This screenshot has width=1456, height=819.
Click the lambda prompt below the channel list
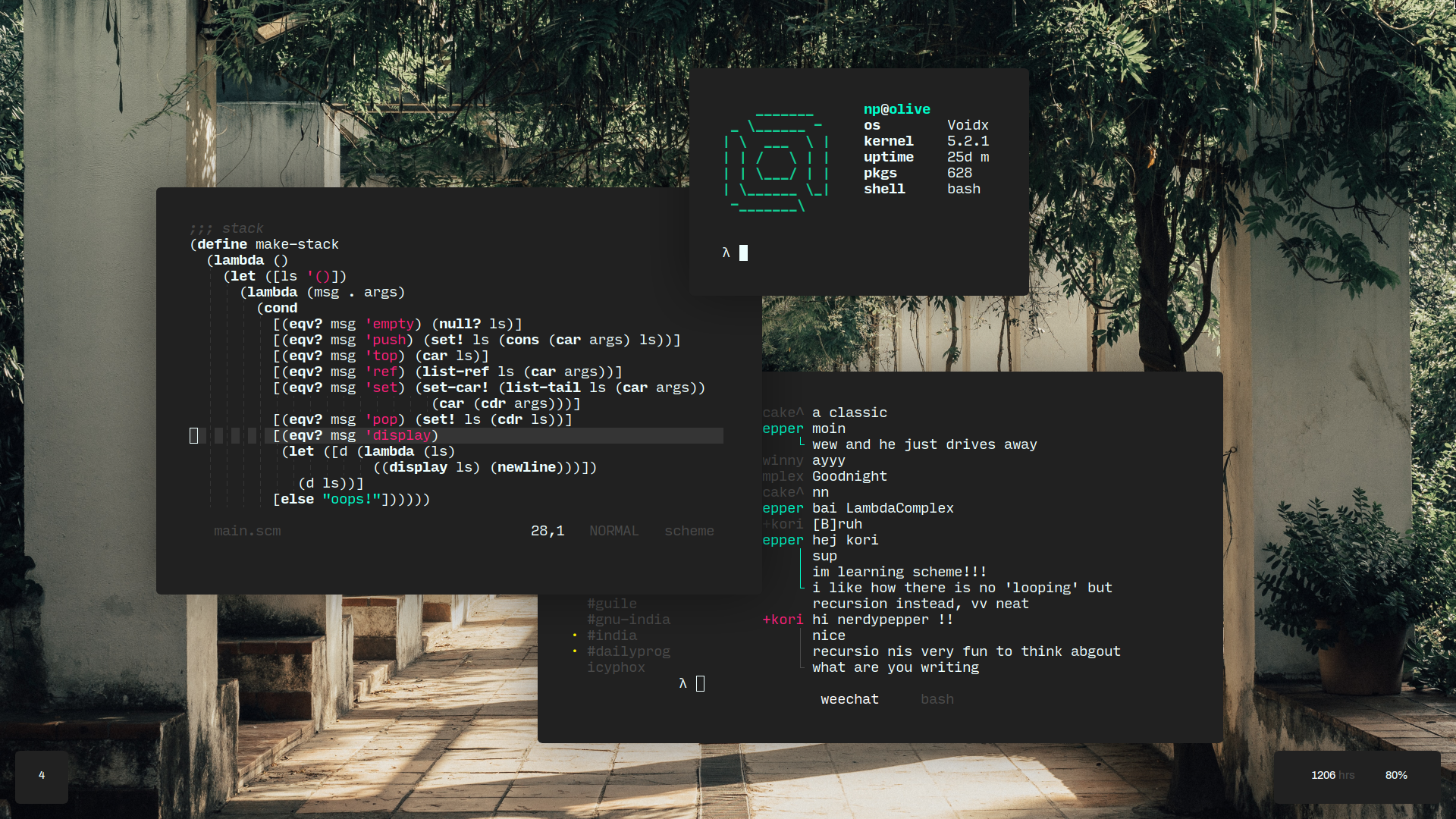[x=682, y=684]
